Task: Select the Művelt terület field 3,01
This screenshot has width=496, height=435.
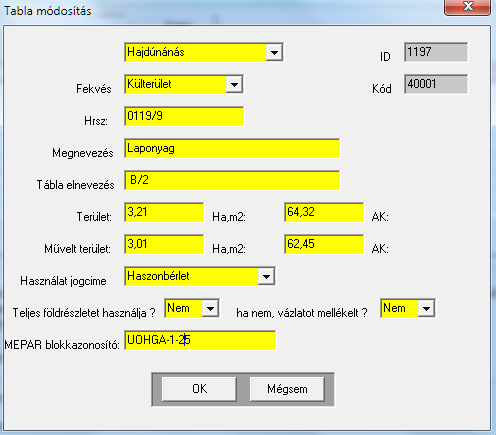Action: click(x=164, y=244)
